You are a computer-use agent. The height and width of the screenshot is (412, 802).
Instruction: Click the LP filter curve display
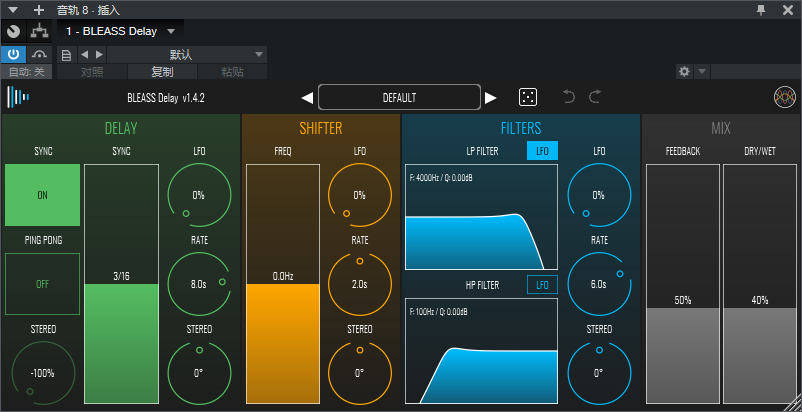(x=481, y=217)
